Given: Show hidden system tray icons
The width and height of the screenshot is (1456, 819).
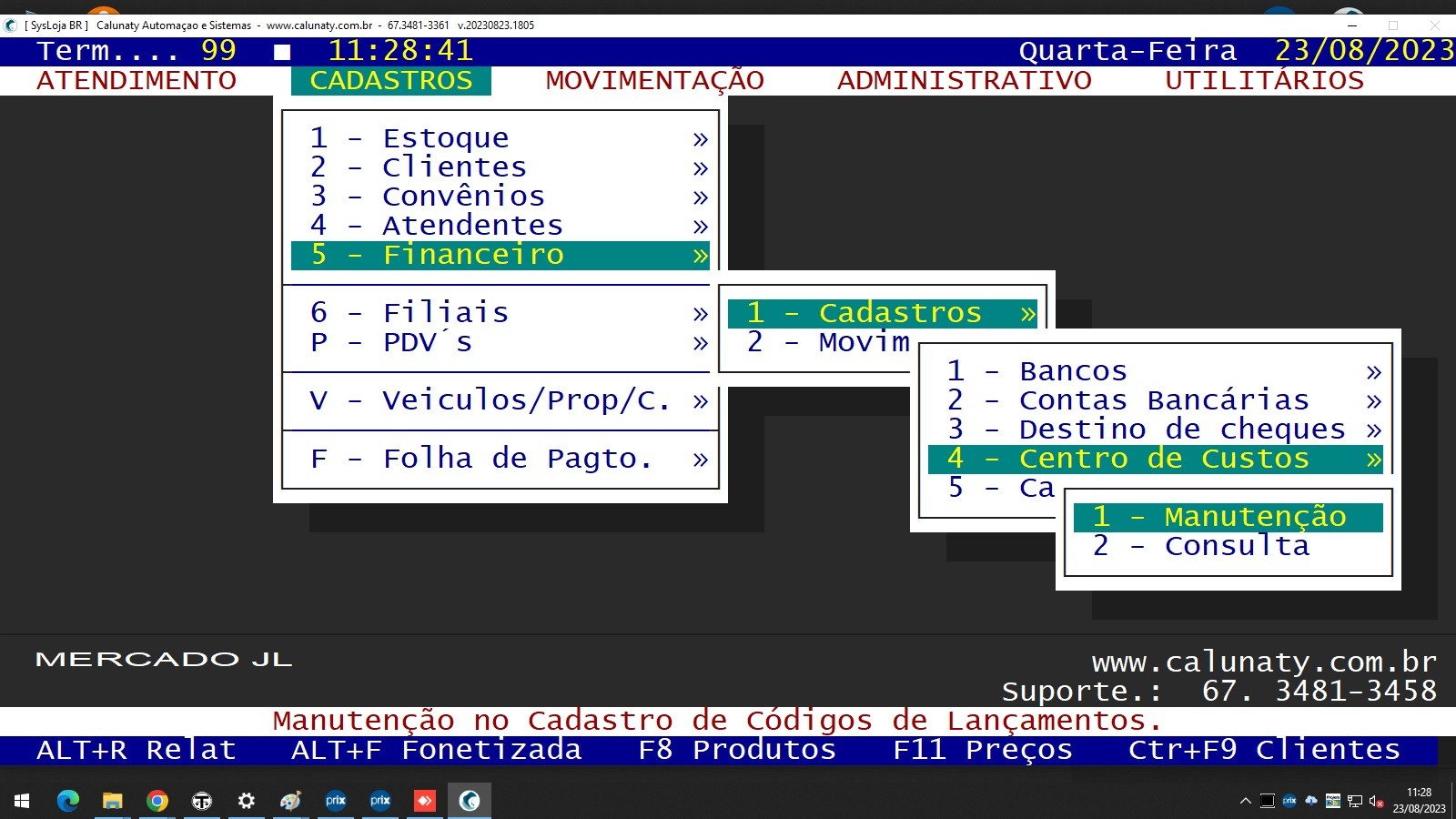Looking at the screenshot, I should (1245, 801).
